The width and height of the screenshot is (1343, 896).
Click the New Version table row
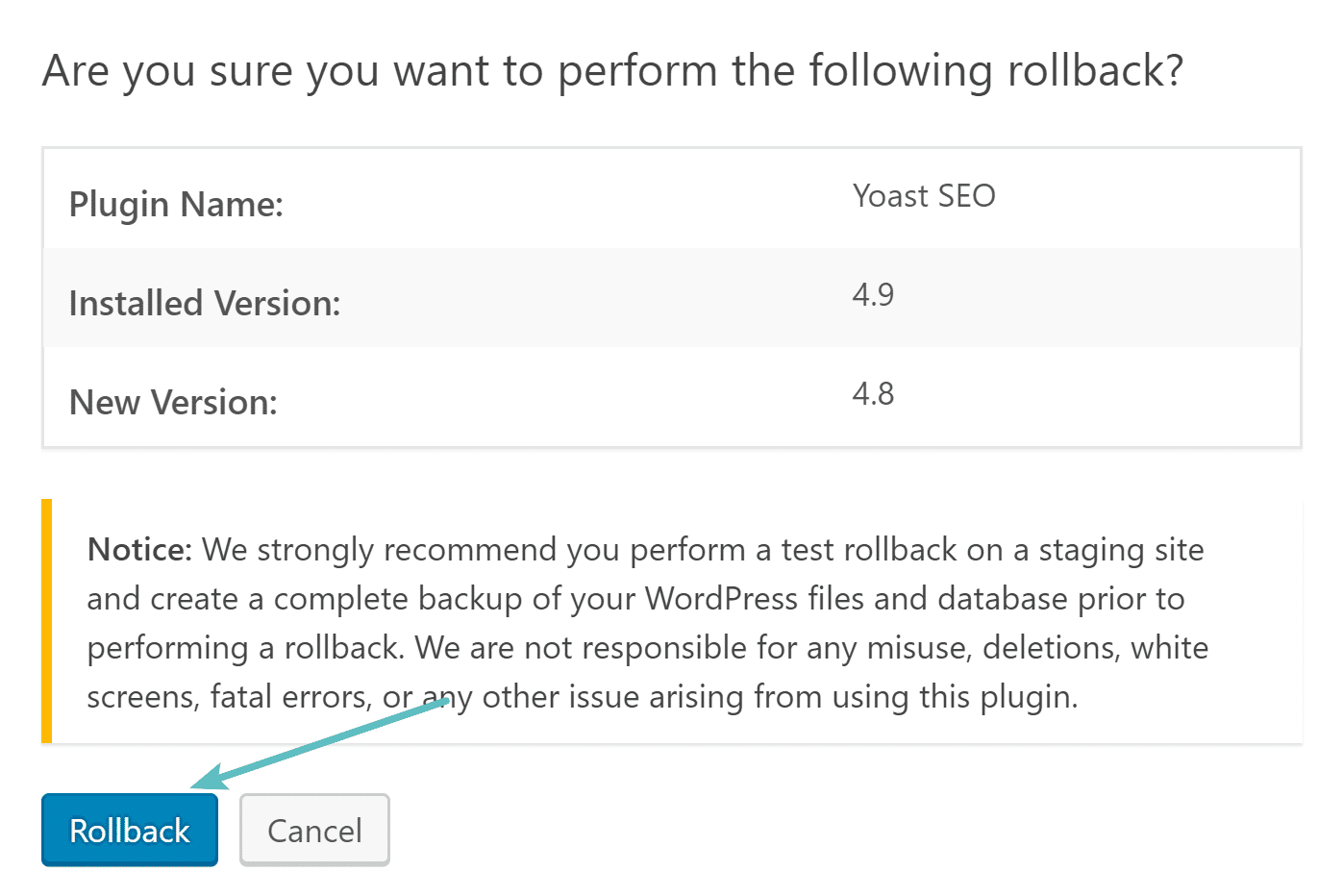click(671, 397)
